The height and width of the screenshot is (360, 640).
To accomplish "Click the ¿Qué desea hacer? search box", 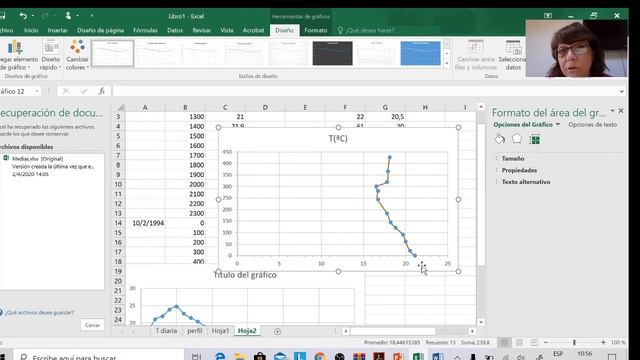I will click(370, 30).
